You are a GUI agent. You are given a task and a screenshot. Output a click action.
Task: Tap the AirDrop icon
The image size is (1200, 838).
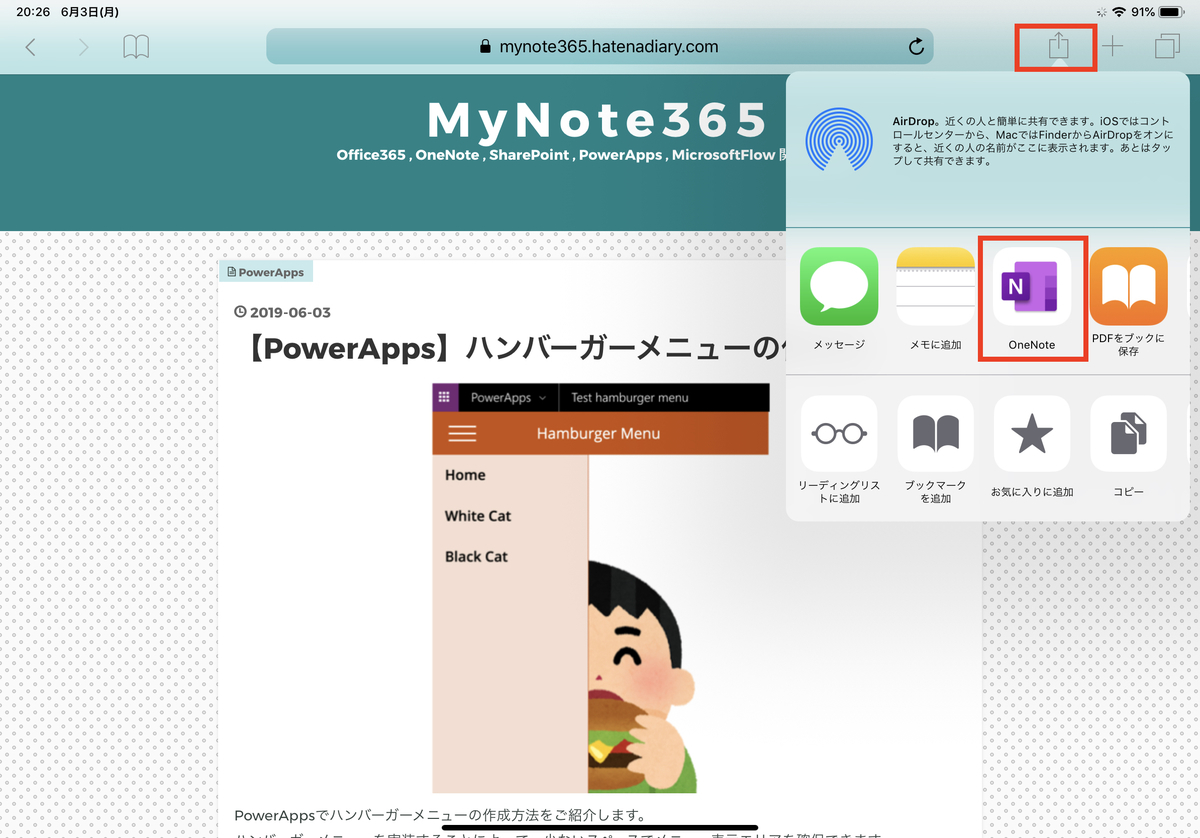[839, 139]
